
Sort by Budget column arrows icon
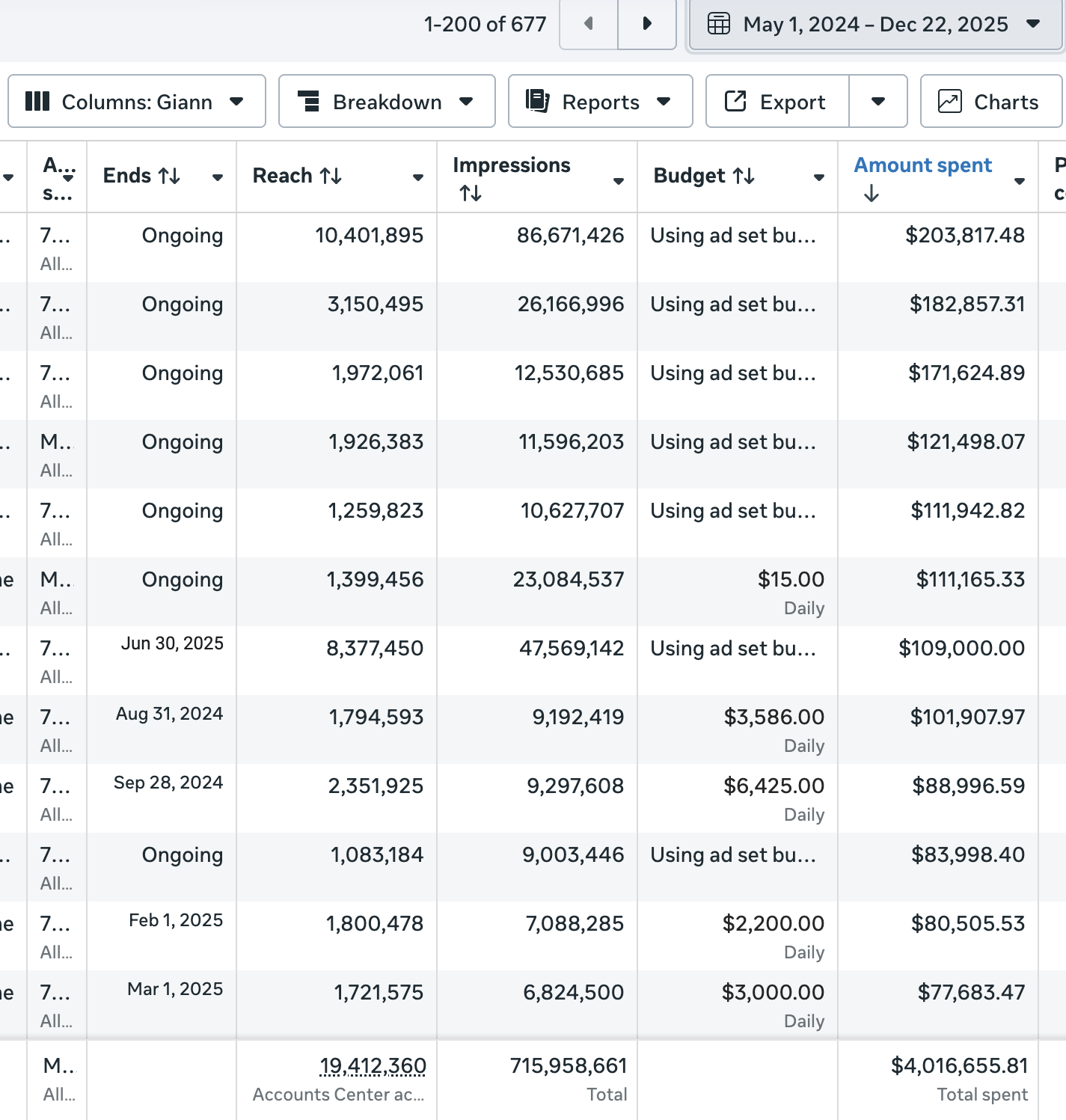tap(744, 176)
